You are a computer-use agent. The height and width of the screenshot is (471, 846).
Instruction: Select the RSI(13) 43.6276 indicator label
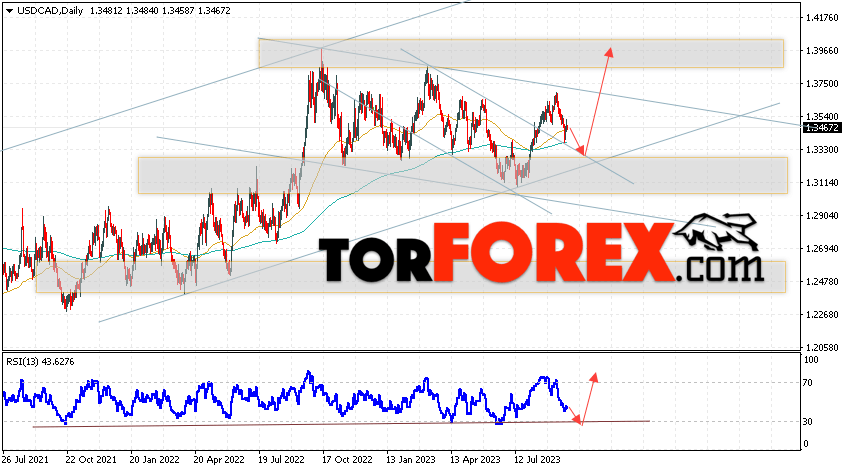(40, 361)
